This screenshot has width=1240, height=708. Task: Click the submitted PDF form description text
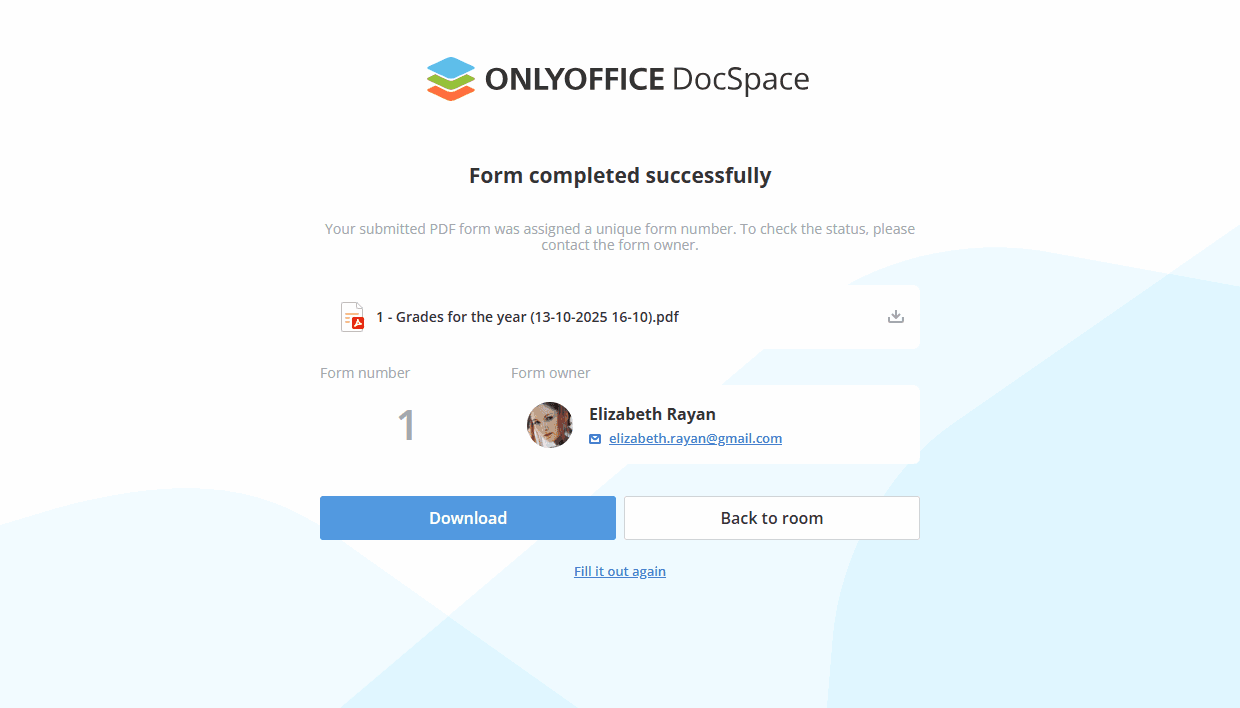(620, 237)
